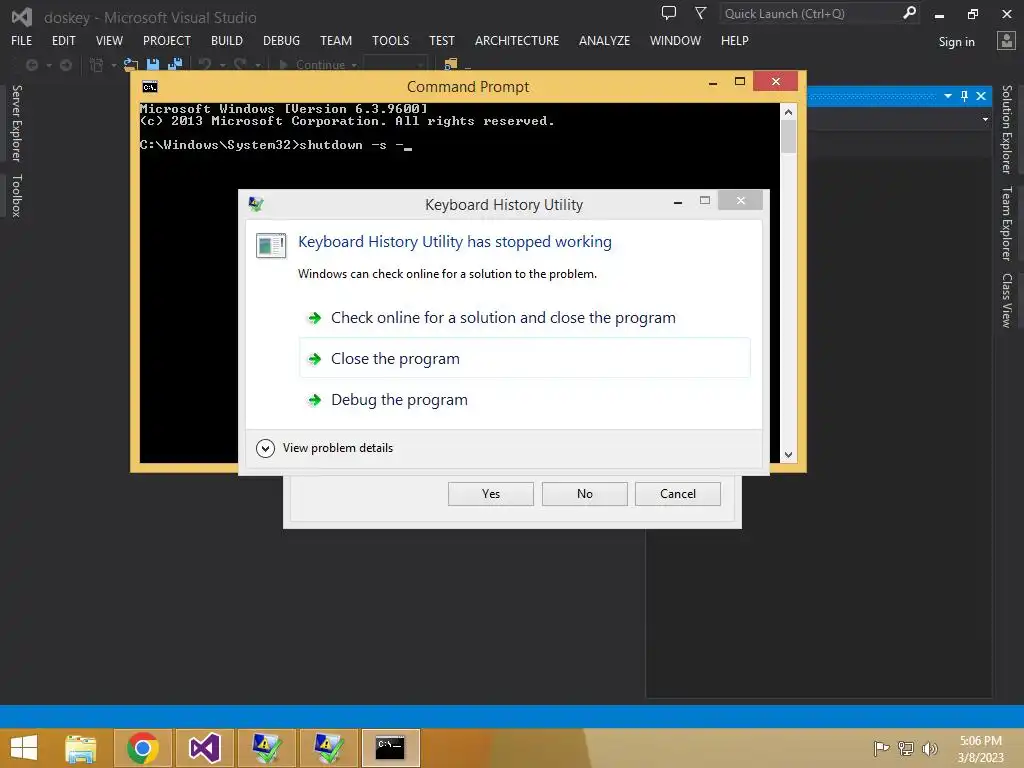Click the Cancel button

pos(678,494)
